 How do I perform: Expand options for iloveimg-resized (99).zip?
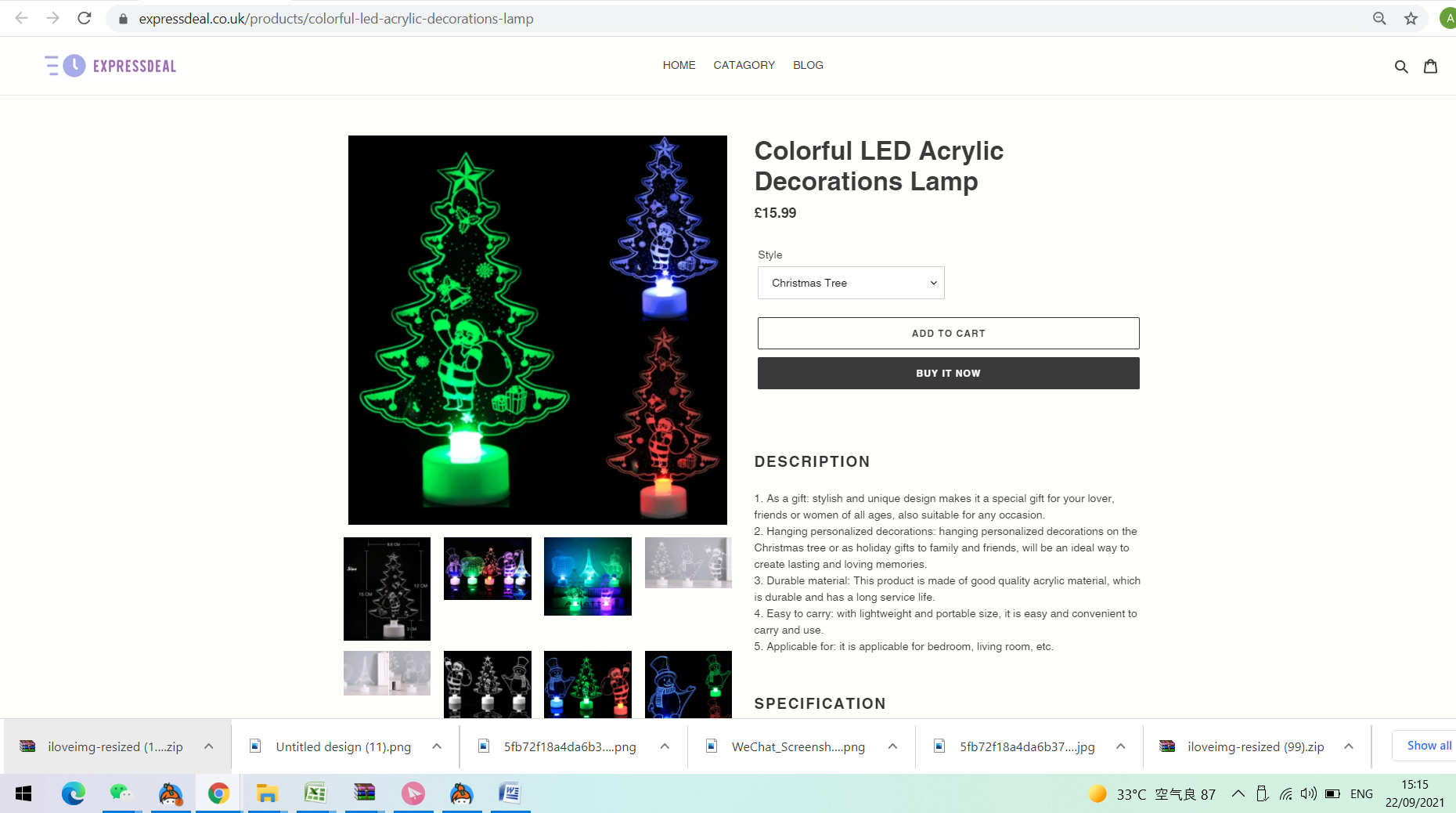[x=1349, y=746]
